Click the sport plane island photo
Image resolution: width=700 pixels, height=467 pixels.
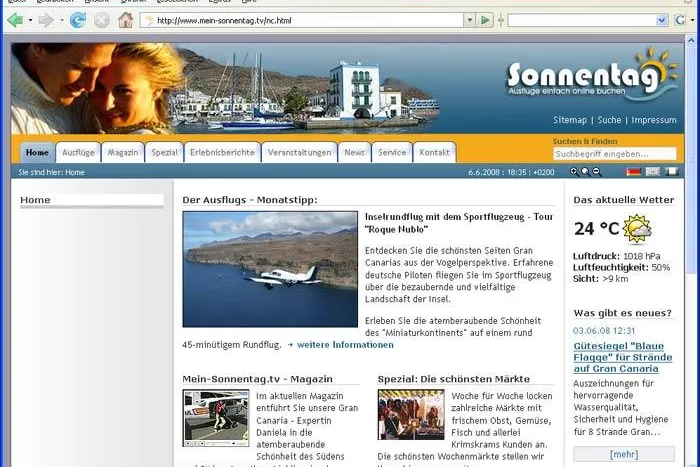(x=270, y=269)
